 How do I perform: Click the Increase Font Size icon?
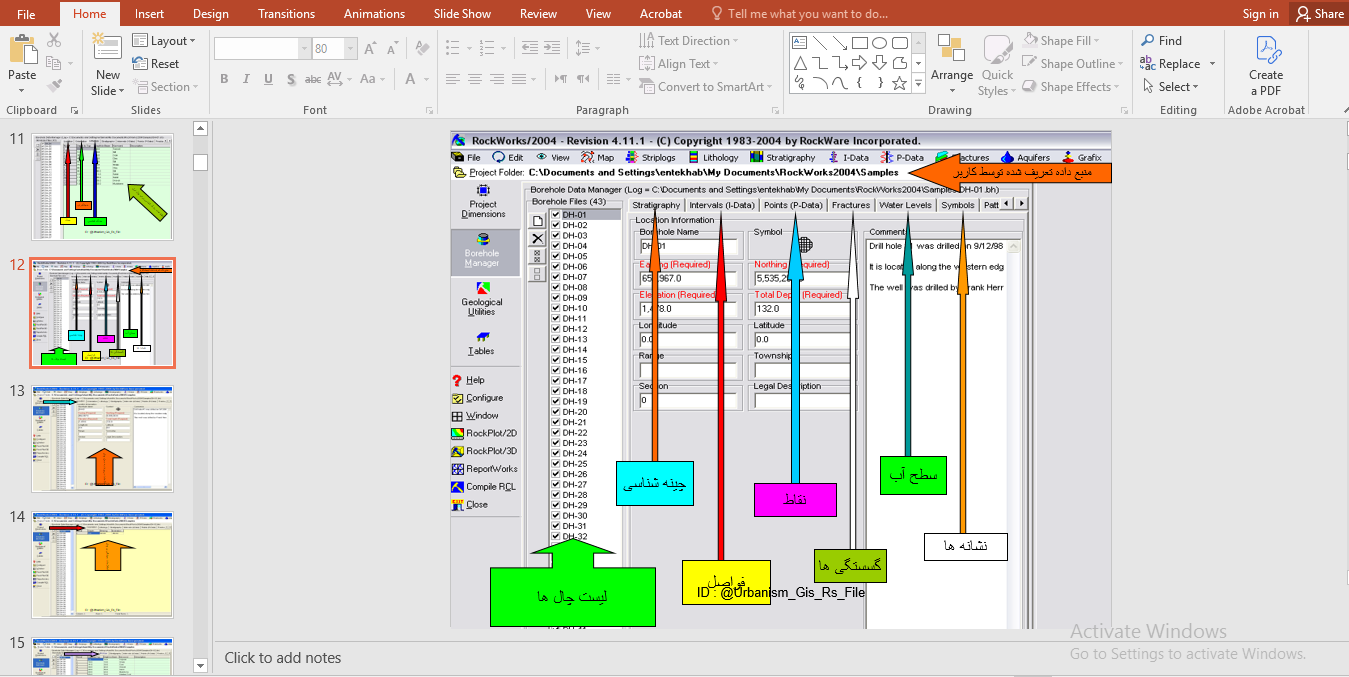tap(370, 48)
